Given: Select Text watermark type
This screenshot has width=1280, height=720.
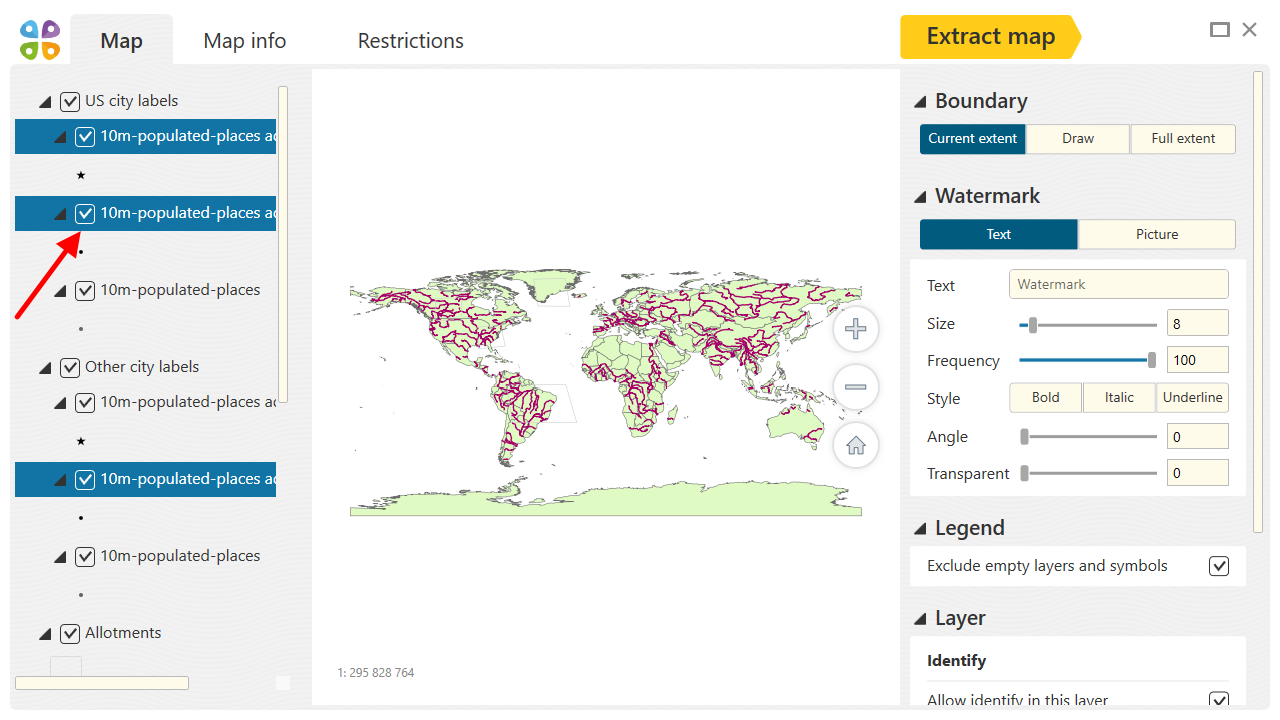Looking at the screenshot, I should [x=999, y=234].
